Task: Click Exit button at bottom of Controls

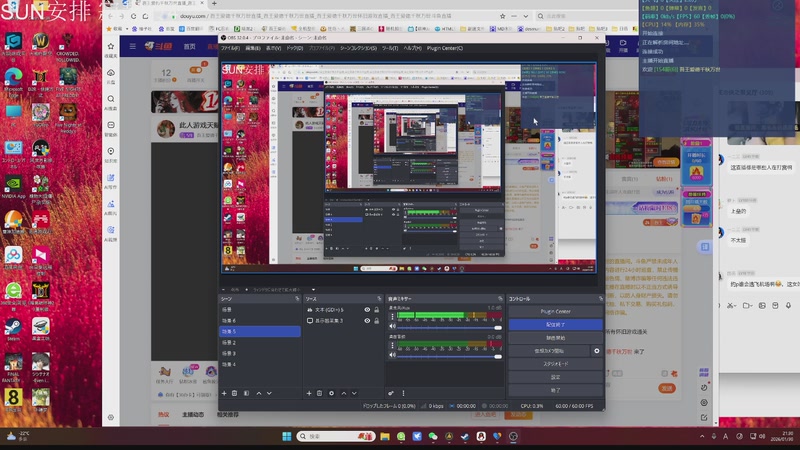Action: pos(556,390)
